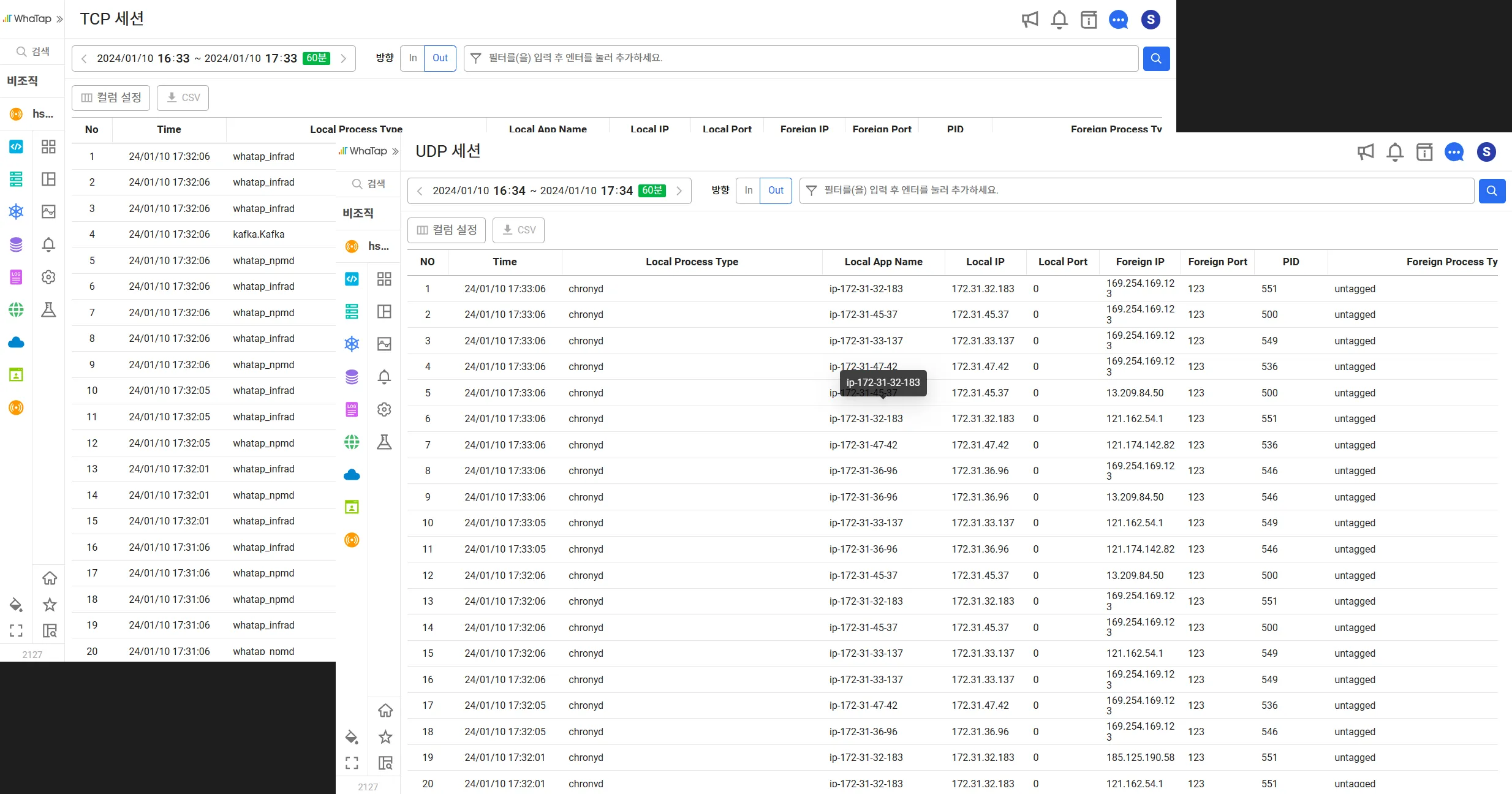Screen dimensions: 1512x794
Task: Open cloud icon in TCP sidebar
Action: pyautogui.click(x=16, y=342)
